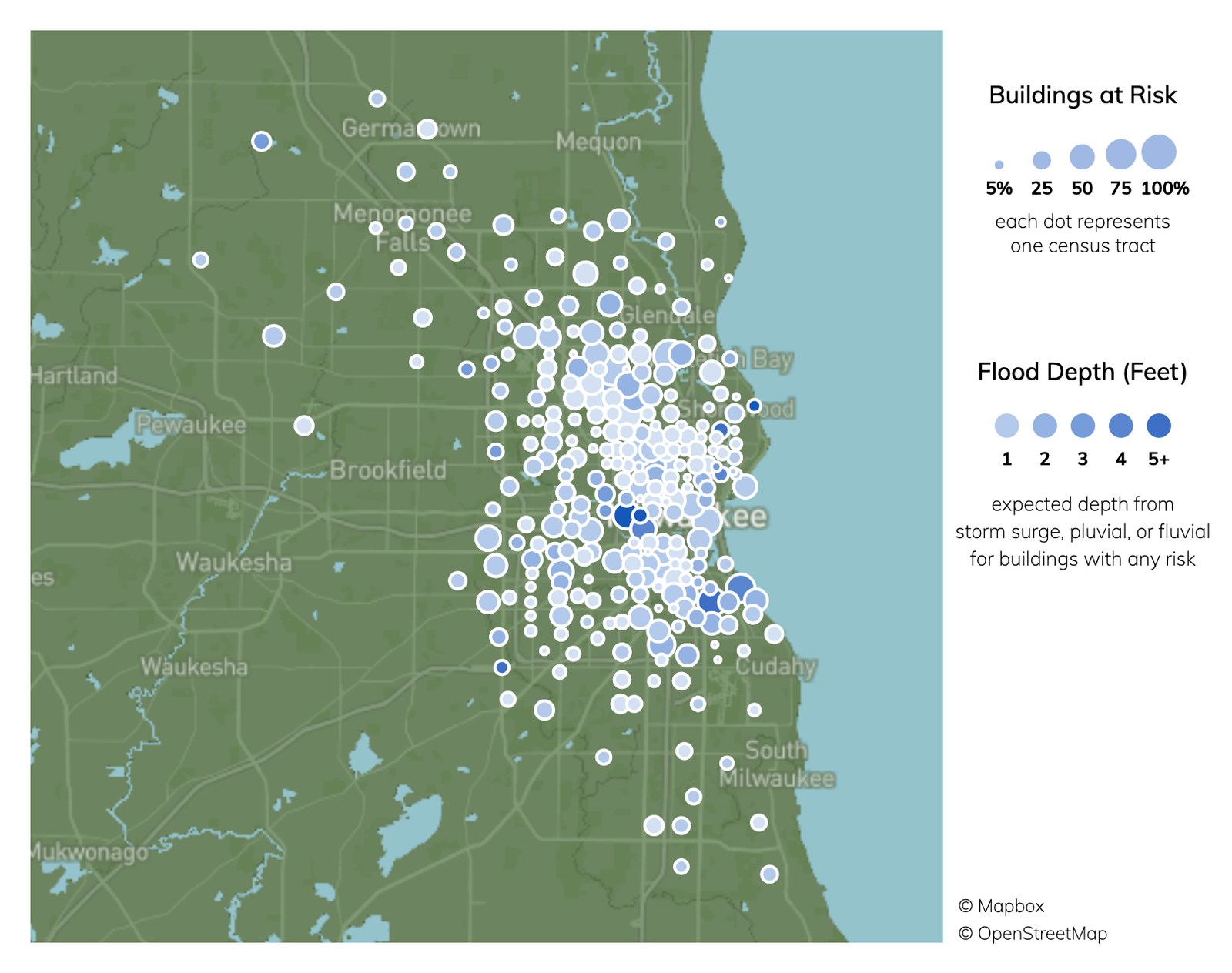The image size is (1232, 973).
Task: Click the Mequon map label
Action: [x=598, y=142]
